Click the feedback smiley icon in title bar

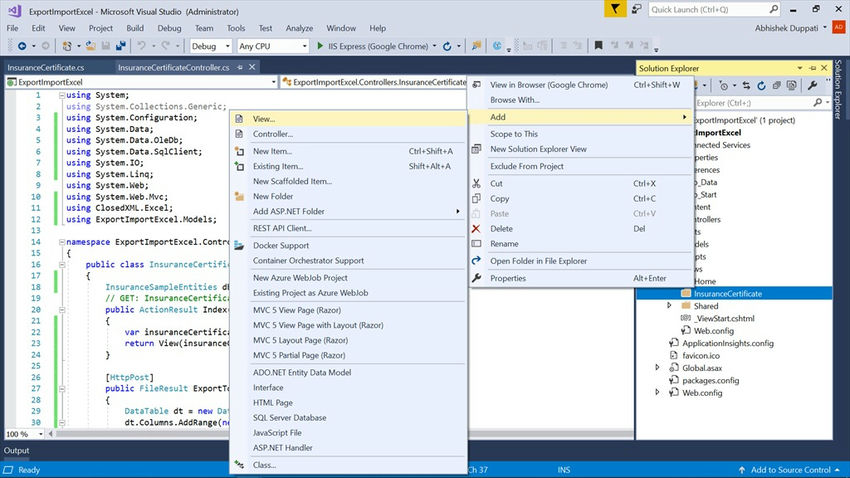point(639,9)
